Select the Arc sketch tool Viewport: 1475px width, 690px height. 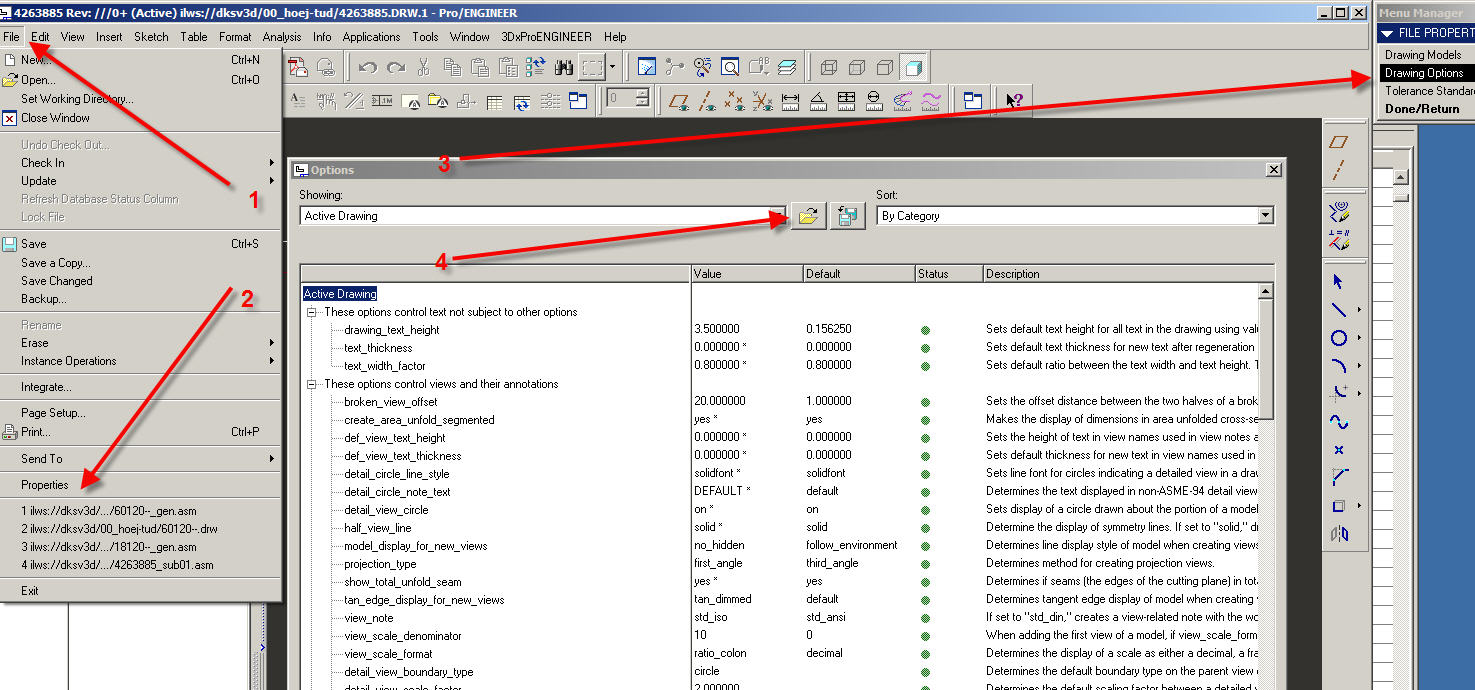[1339, 366]
